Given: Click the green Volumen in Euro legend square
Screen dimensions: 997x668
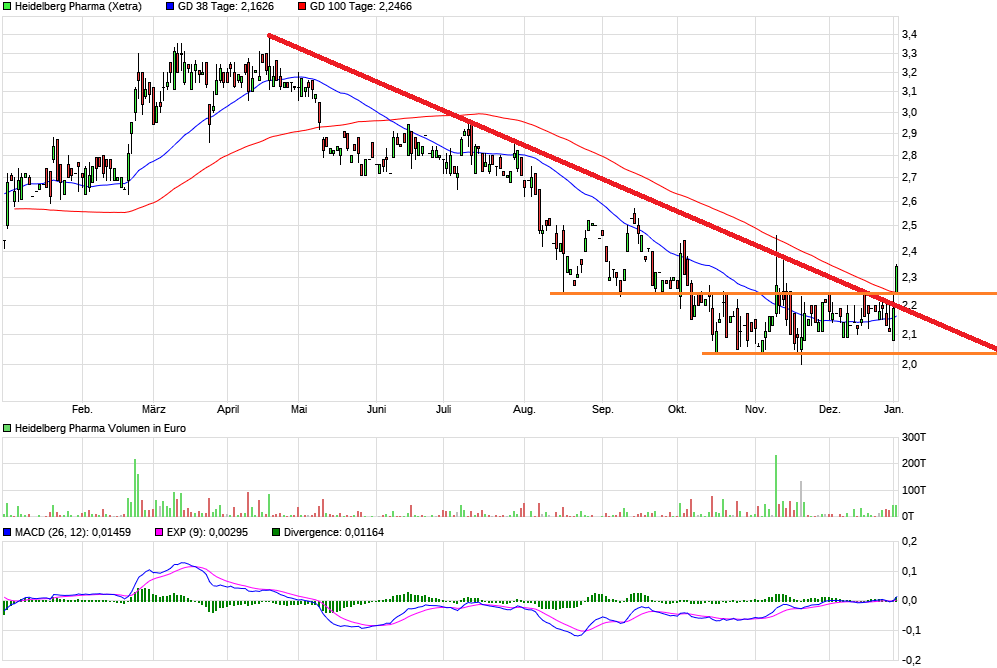Looking at the screenshot, I should coord(8,428).
